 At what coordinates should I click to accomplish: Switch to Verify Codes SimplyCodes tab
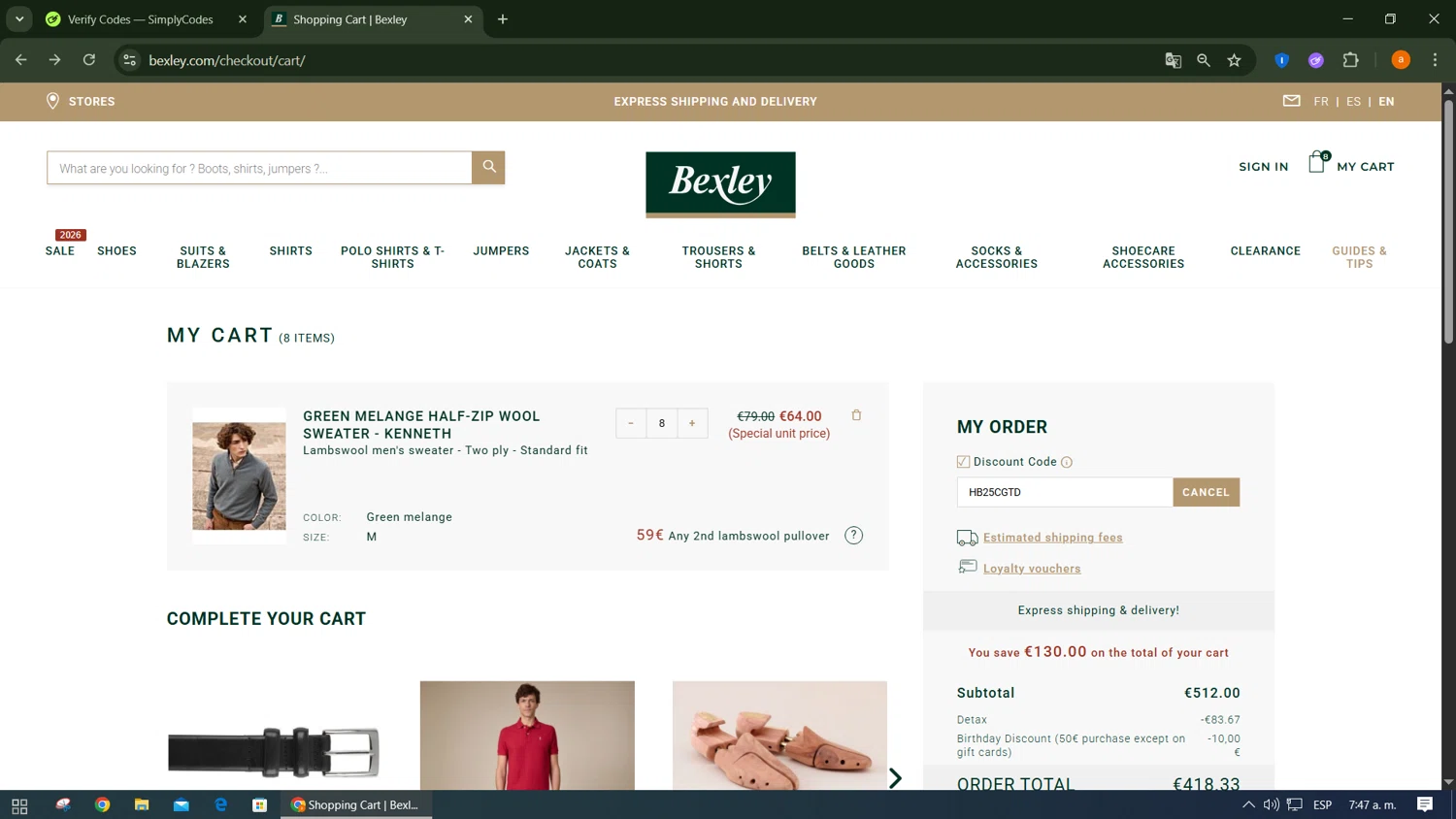point(140,19)
